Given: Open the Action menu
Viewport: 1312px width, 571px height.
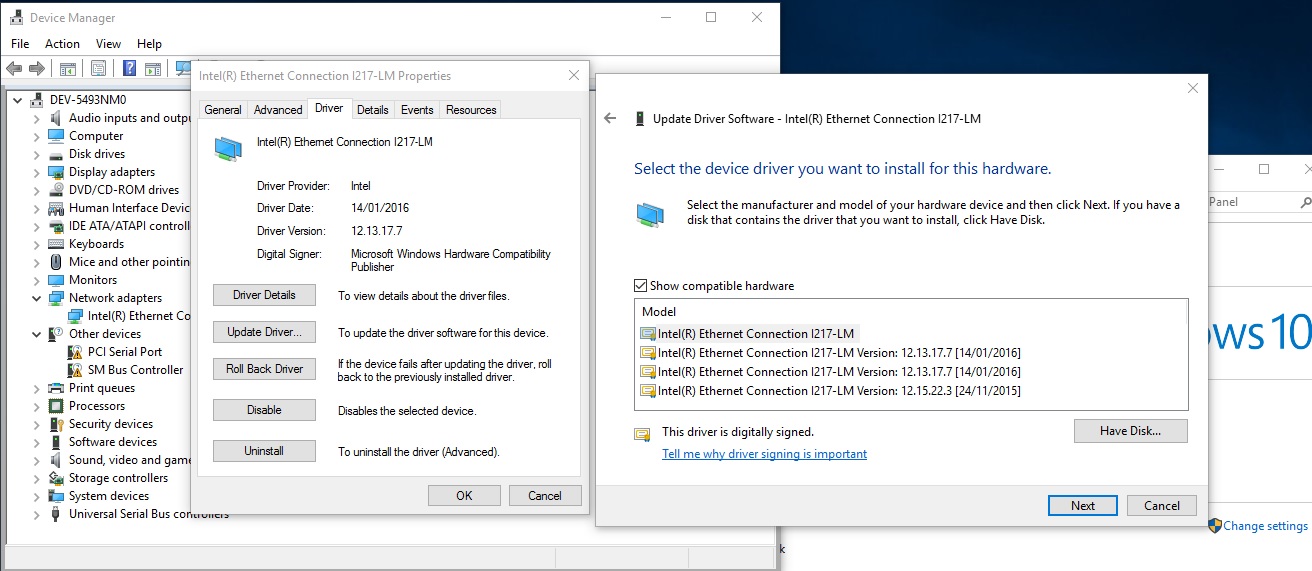Looking at the screenshot, I should 62,44.
